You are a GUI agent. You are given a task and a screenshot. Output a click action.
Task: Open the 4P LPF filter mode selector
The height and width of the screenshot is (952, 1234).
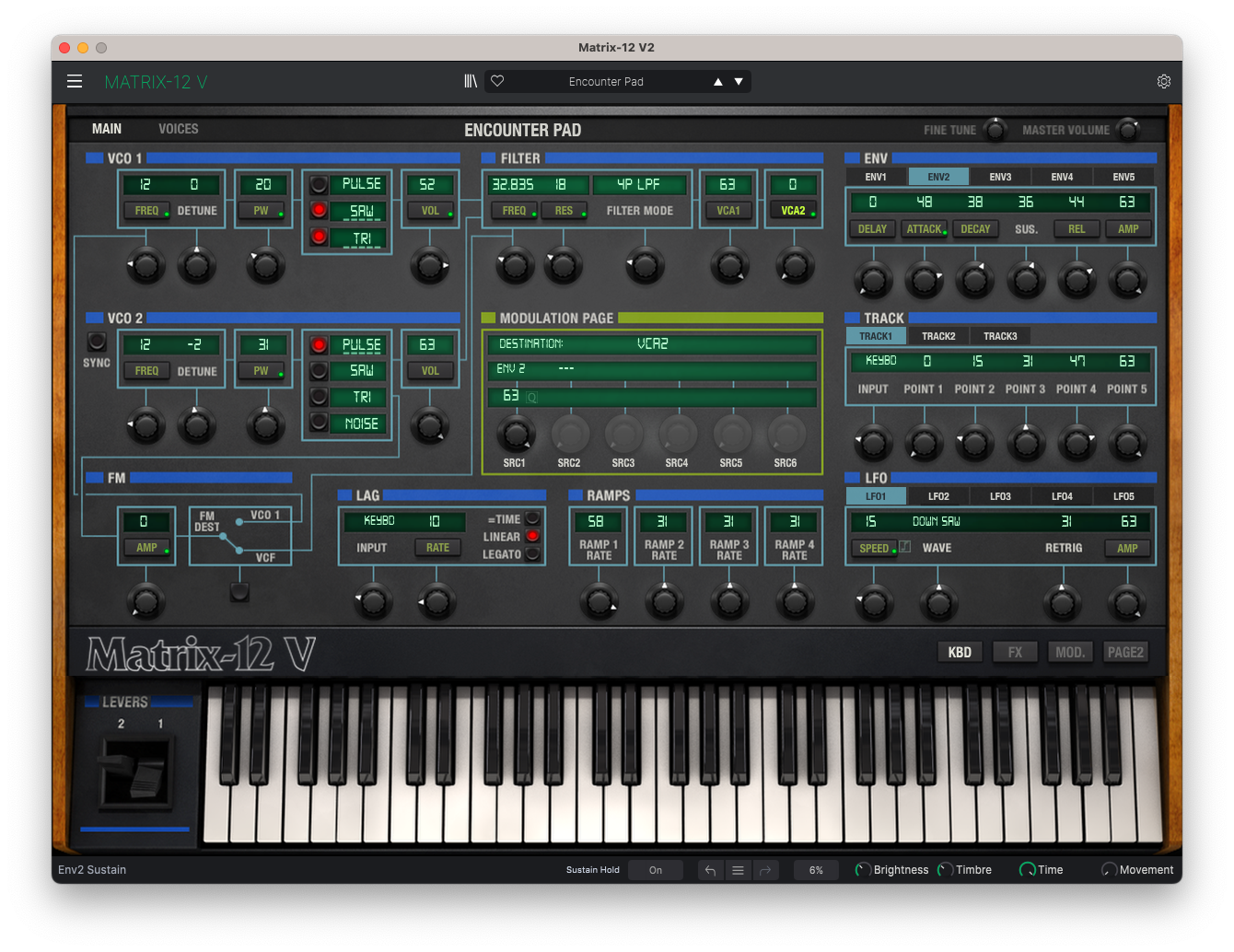pos(639,184)
